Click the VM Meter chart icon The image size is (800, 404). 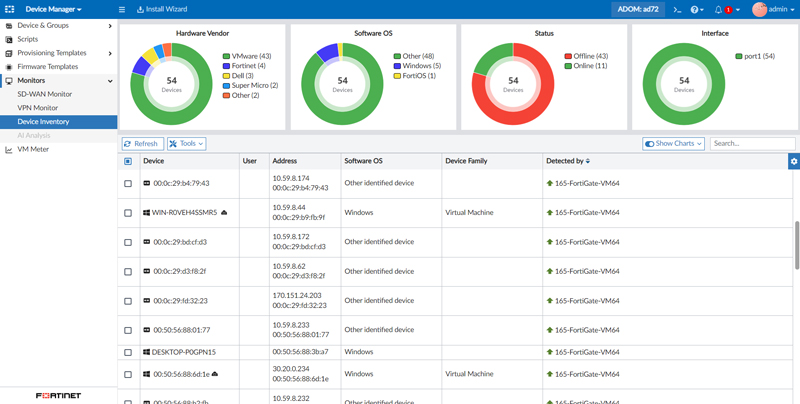coord(9,149)
